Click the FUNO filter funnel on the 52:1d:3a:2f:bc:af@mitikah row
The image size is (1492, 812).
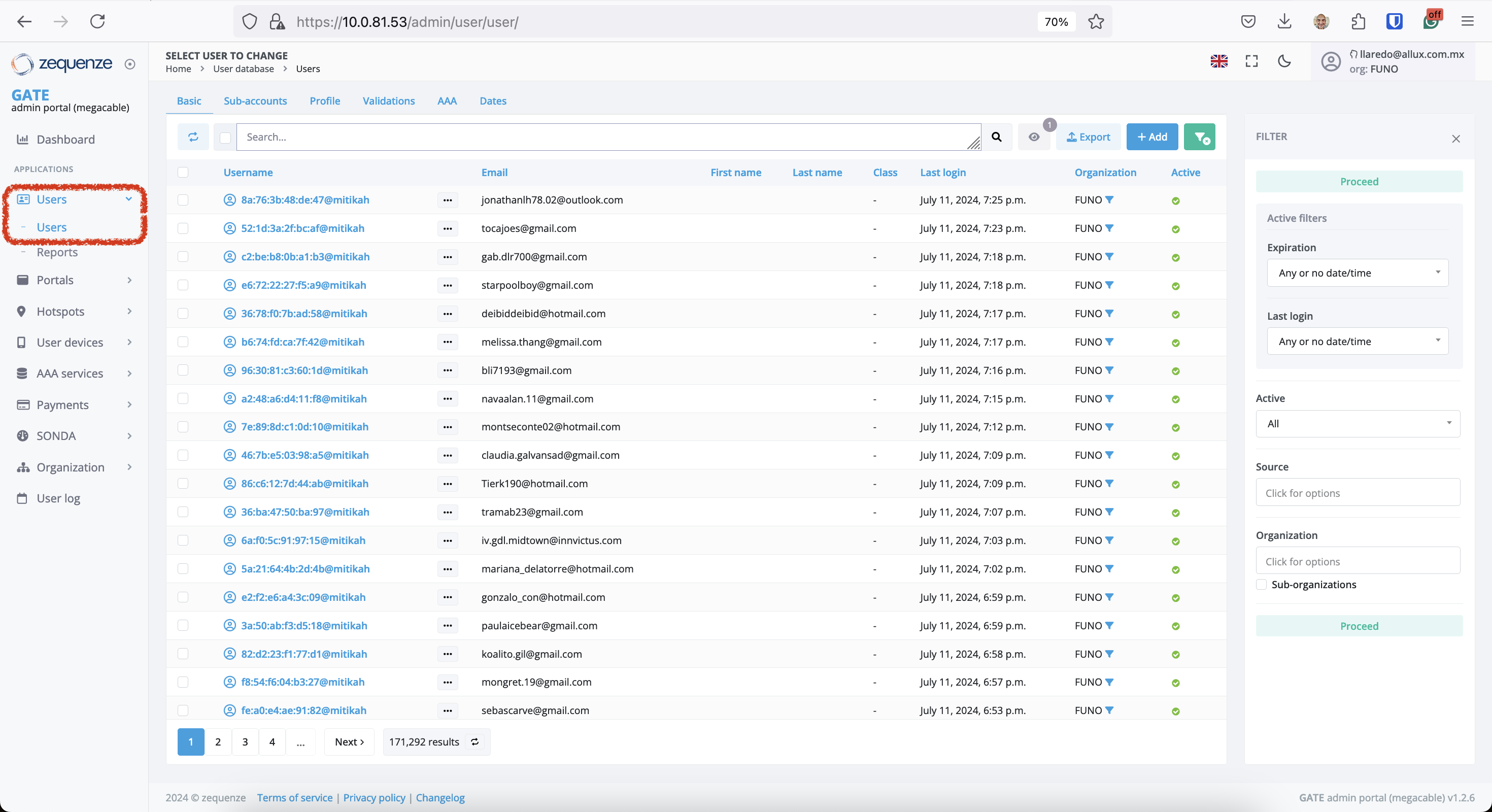tap(1109, 228)
